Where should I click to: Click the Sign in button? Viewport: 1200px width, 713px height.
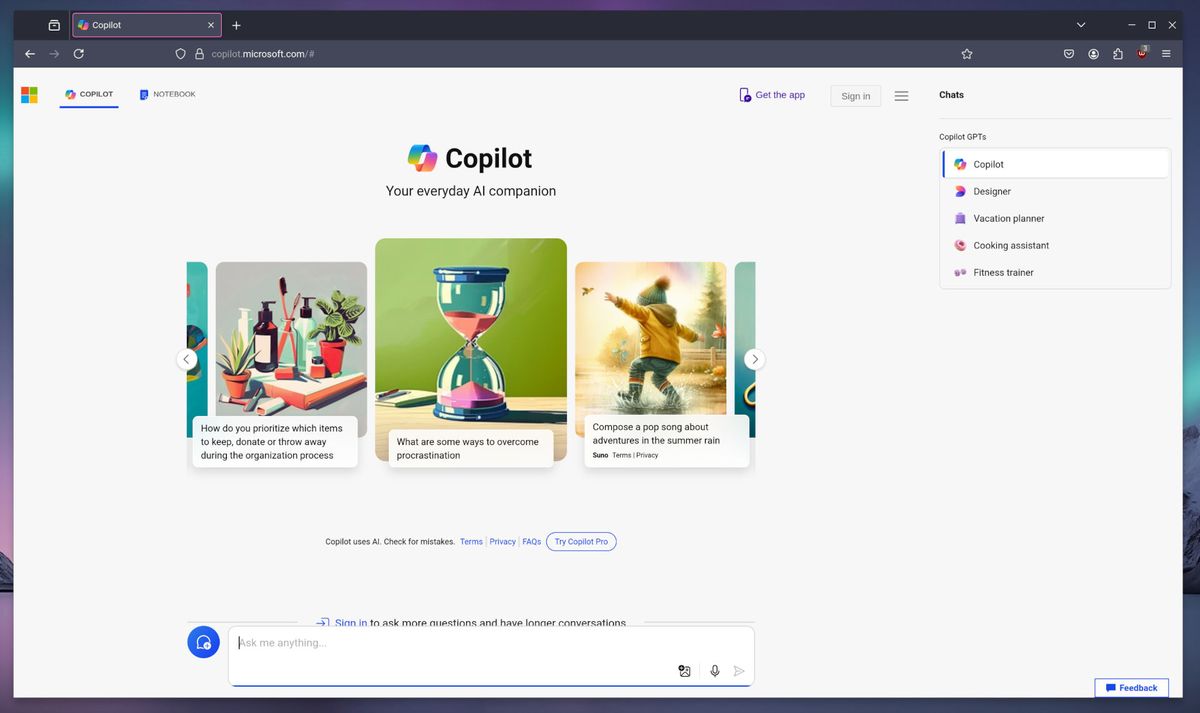(855, 95)
